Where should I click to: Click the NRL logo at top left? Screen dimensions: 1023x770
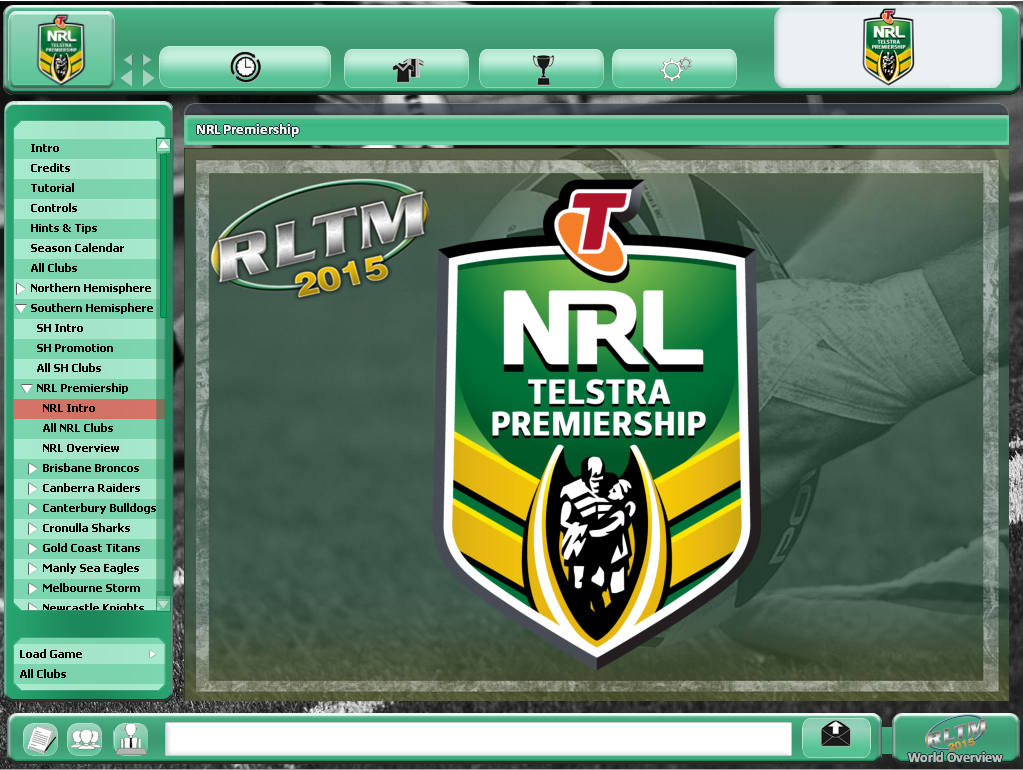(60, 49)
